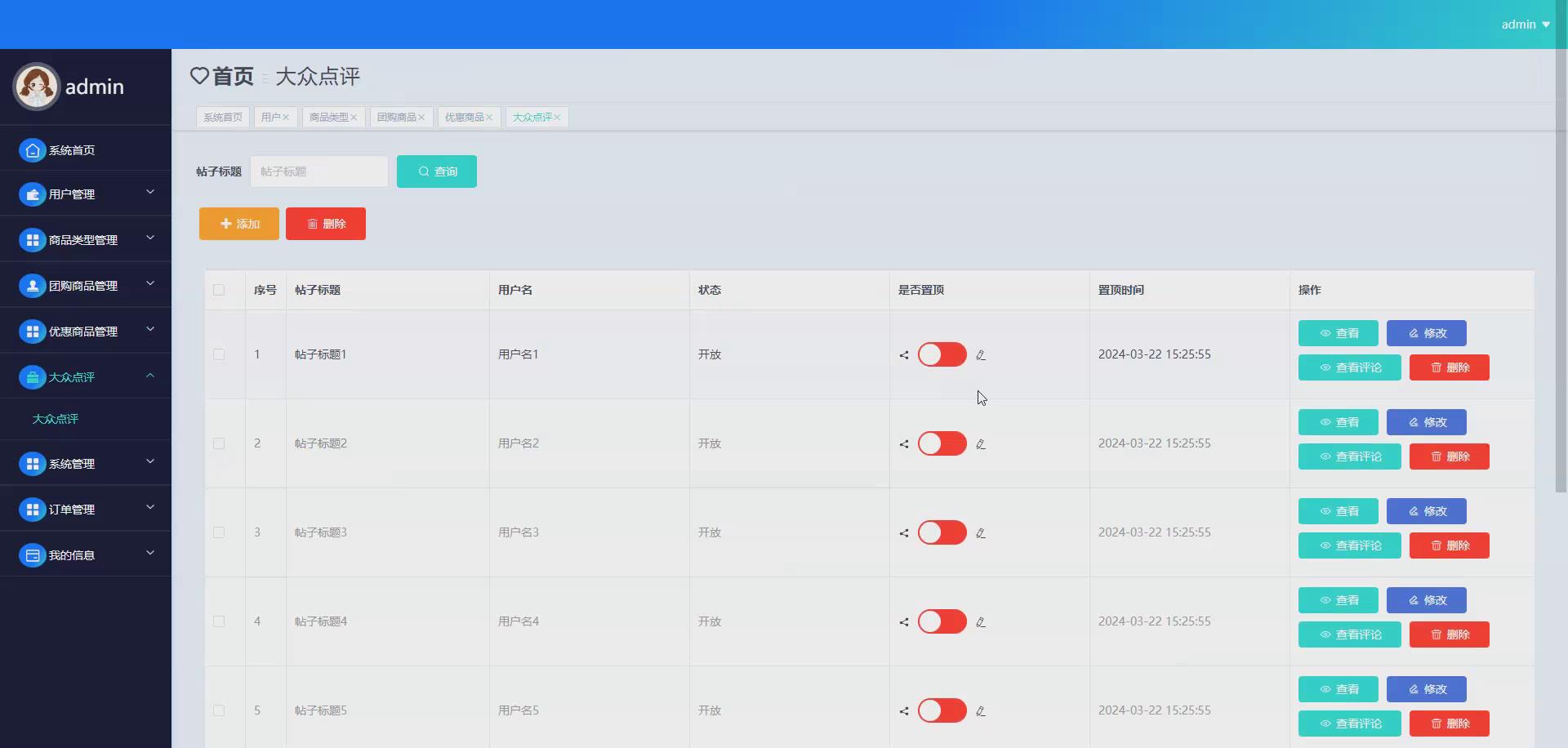
Task: Expand the 系统管理 menu chevron
Action: [x=150, y=461]
